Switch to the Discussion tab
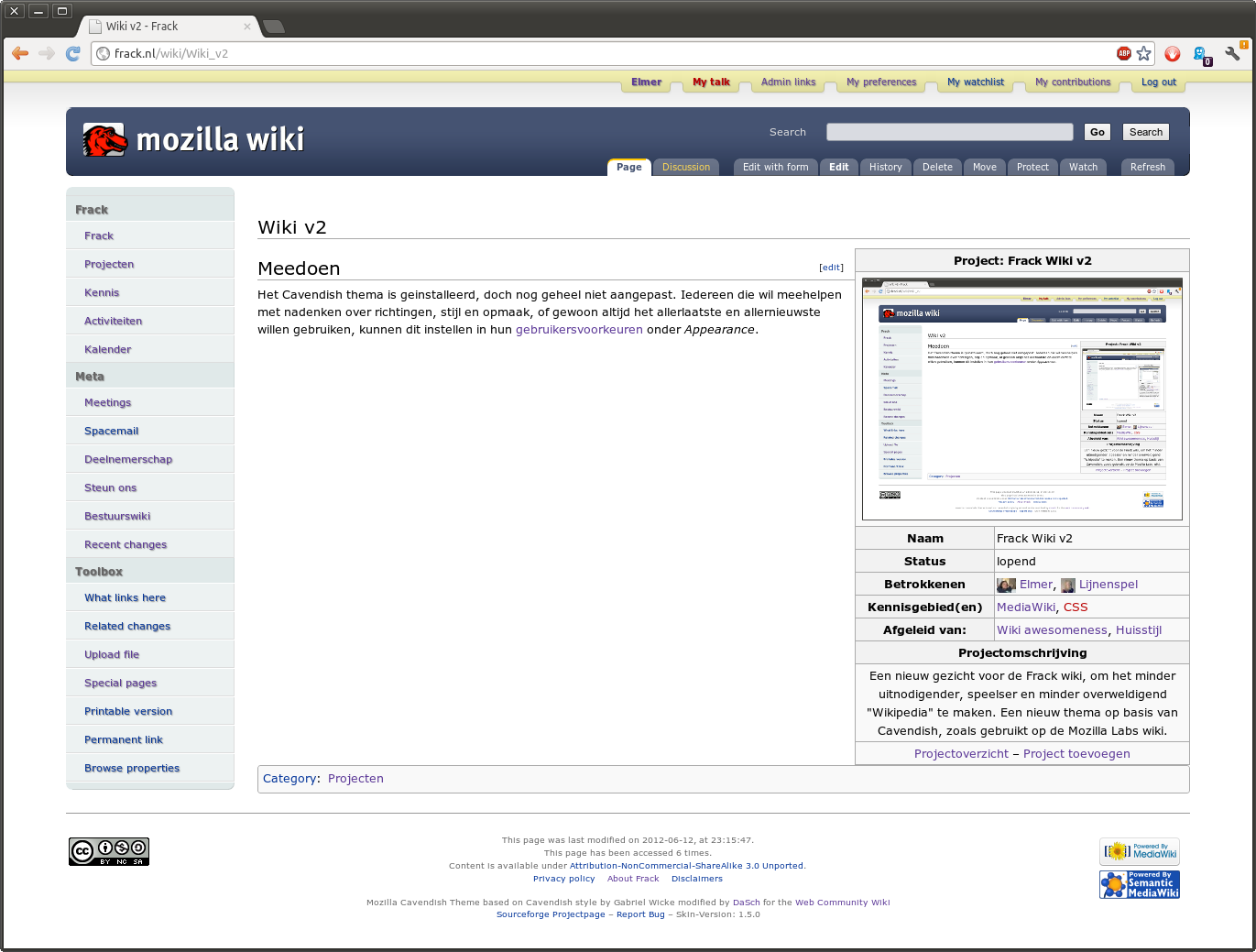This screenshot has height=952, width=1256. pyautogui.click(x=686, y=167)
